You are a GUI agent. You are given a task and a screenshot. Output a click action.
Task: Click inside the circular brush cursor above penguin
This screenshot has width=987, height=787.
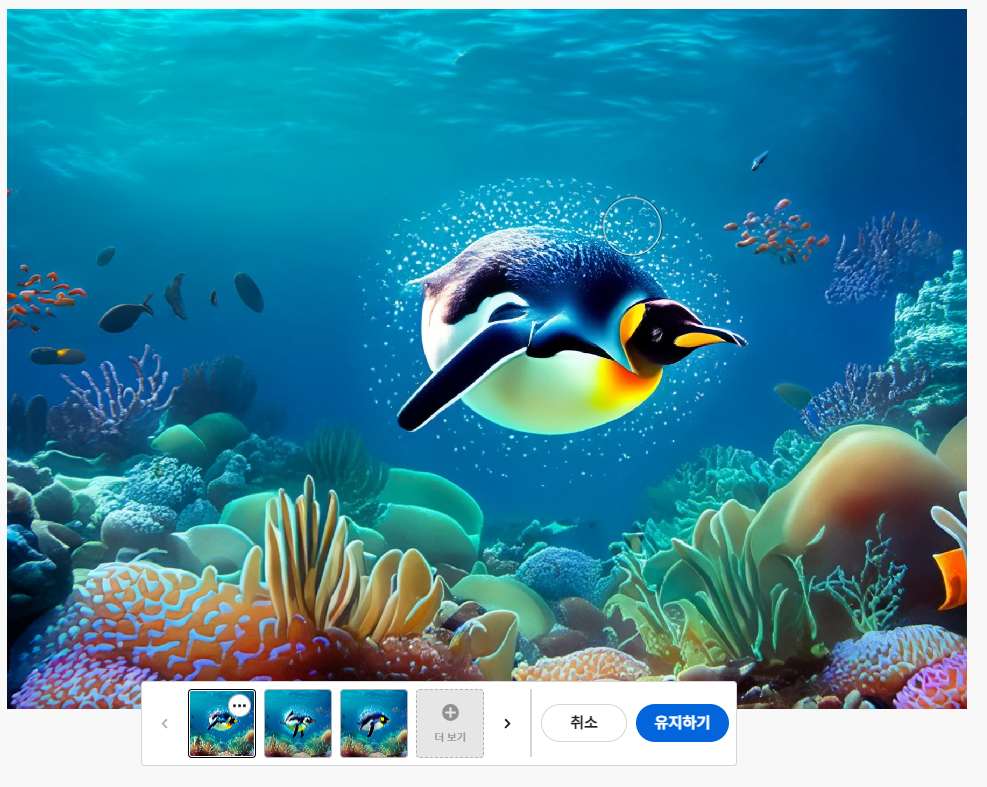click(x=632, y=226)
